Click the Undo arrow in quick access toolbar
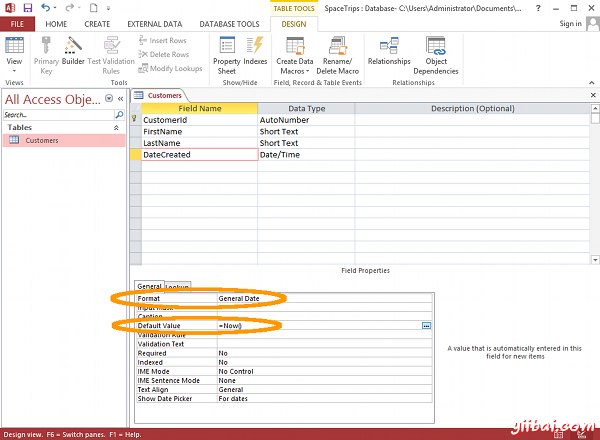The image size is (600, 440). tap(46, 8)
